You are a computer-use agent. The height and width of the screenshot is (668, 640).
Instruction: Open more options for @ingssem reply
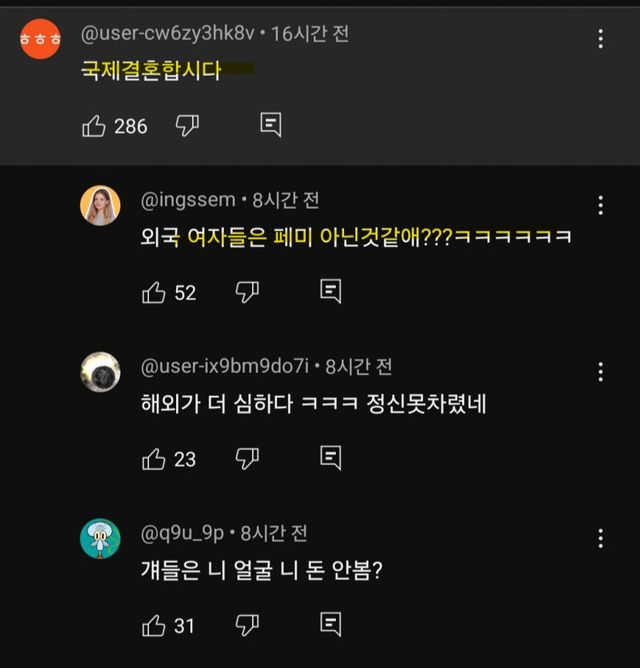point(600,206)
